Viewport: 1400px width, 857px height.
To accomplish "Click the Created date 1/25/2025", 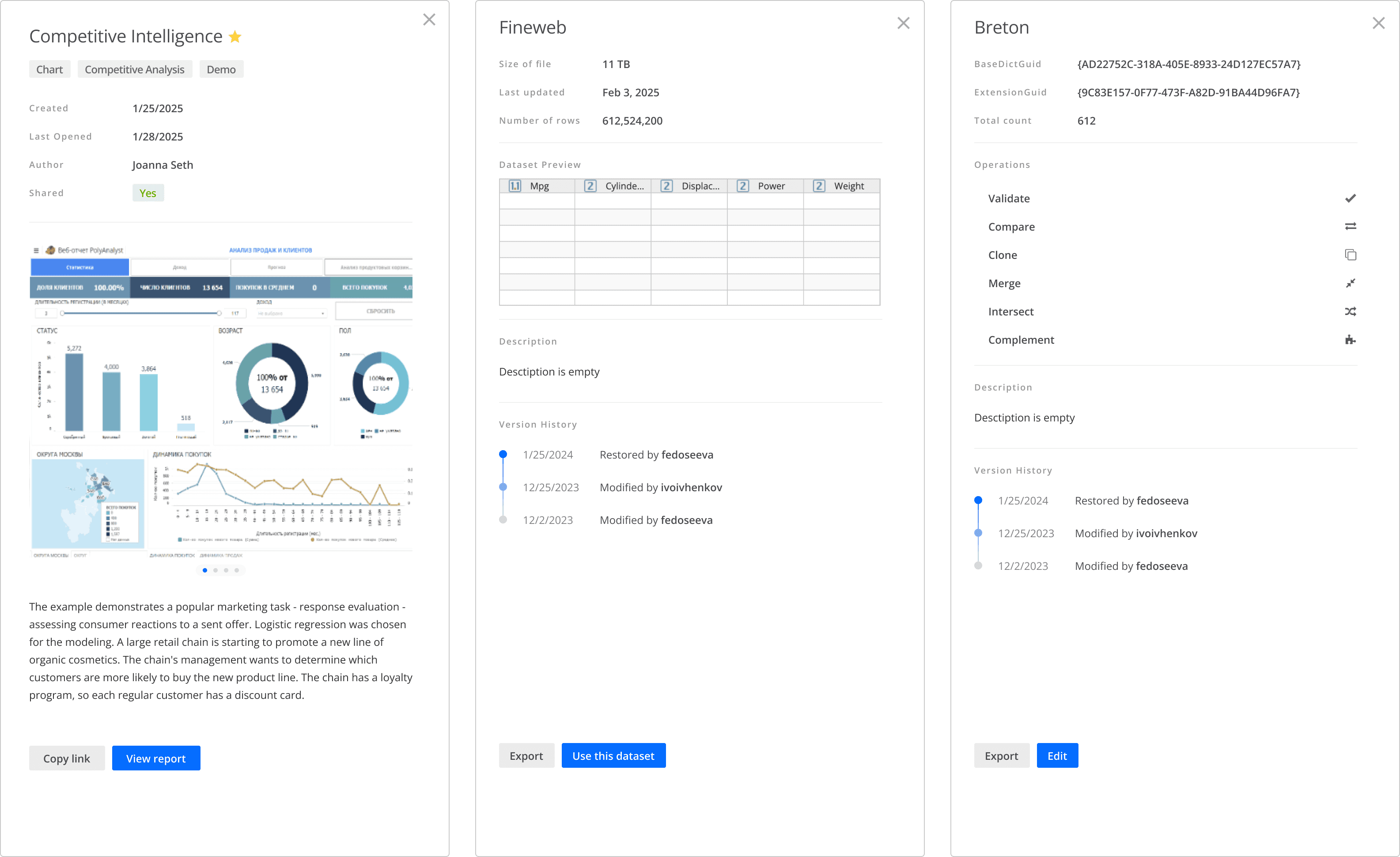I will (x=157, y=109).
